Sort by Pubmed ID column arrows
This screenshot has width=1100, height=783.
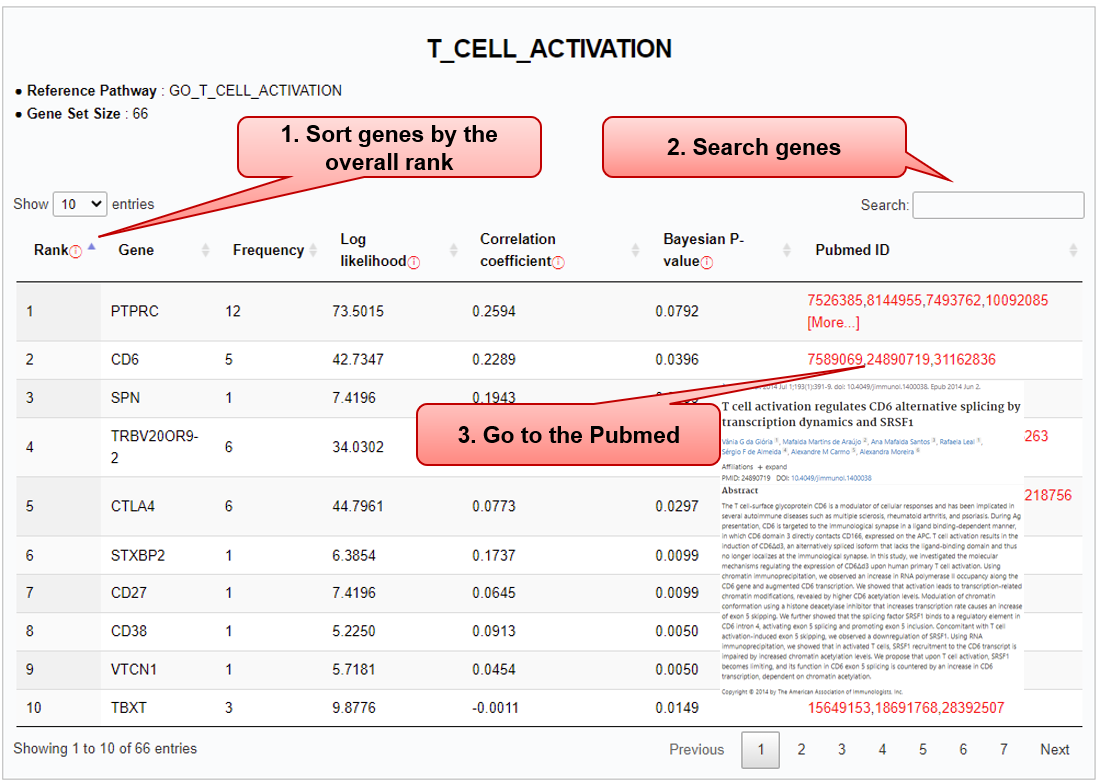[x=1073, y=250]
